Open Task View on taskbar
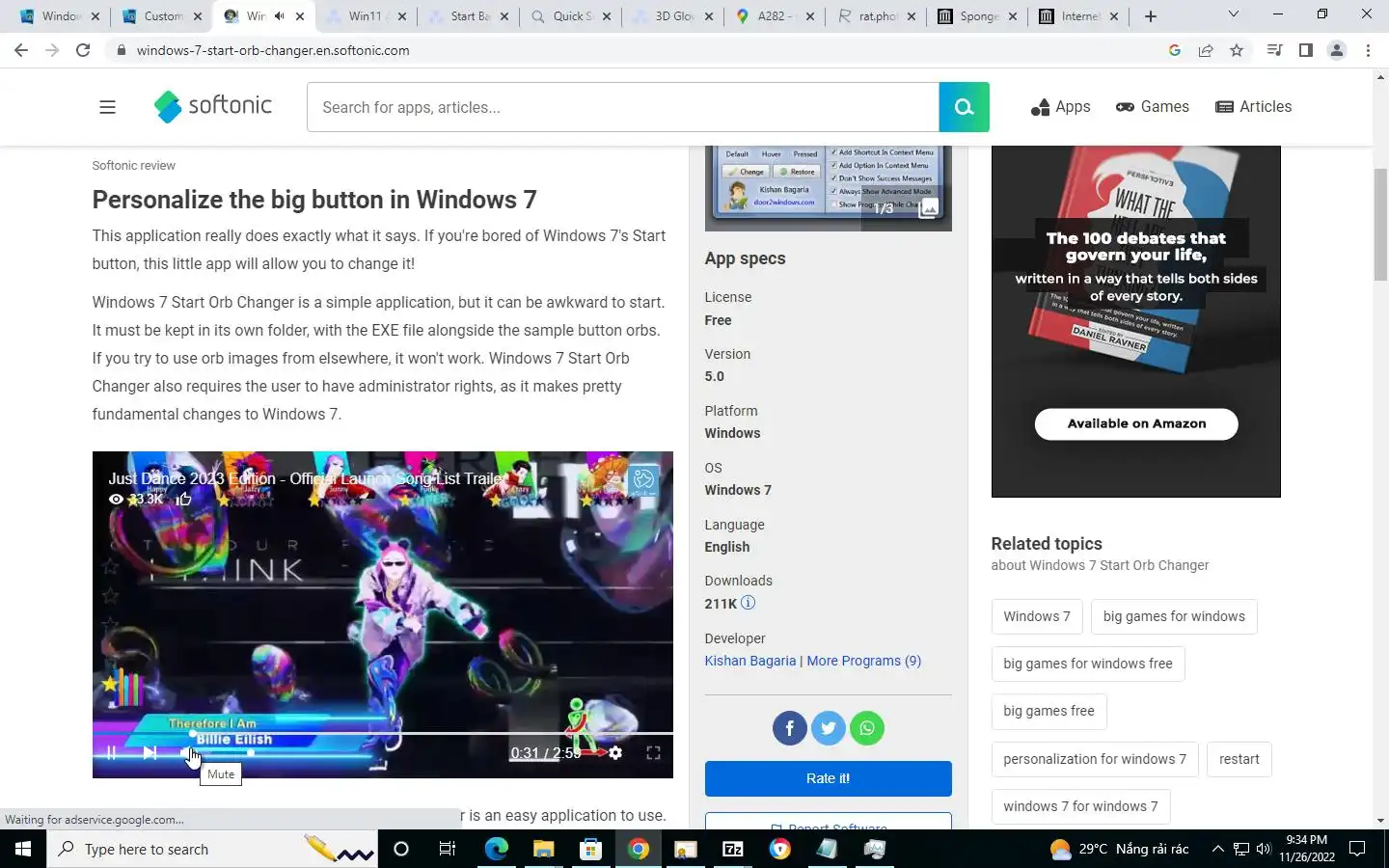Image resolution: width=1389 pixels, height=868 pixels. [x=447, y=849]
